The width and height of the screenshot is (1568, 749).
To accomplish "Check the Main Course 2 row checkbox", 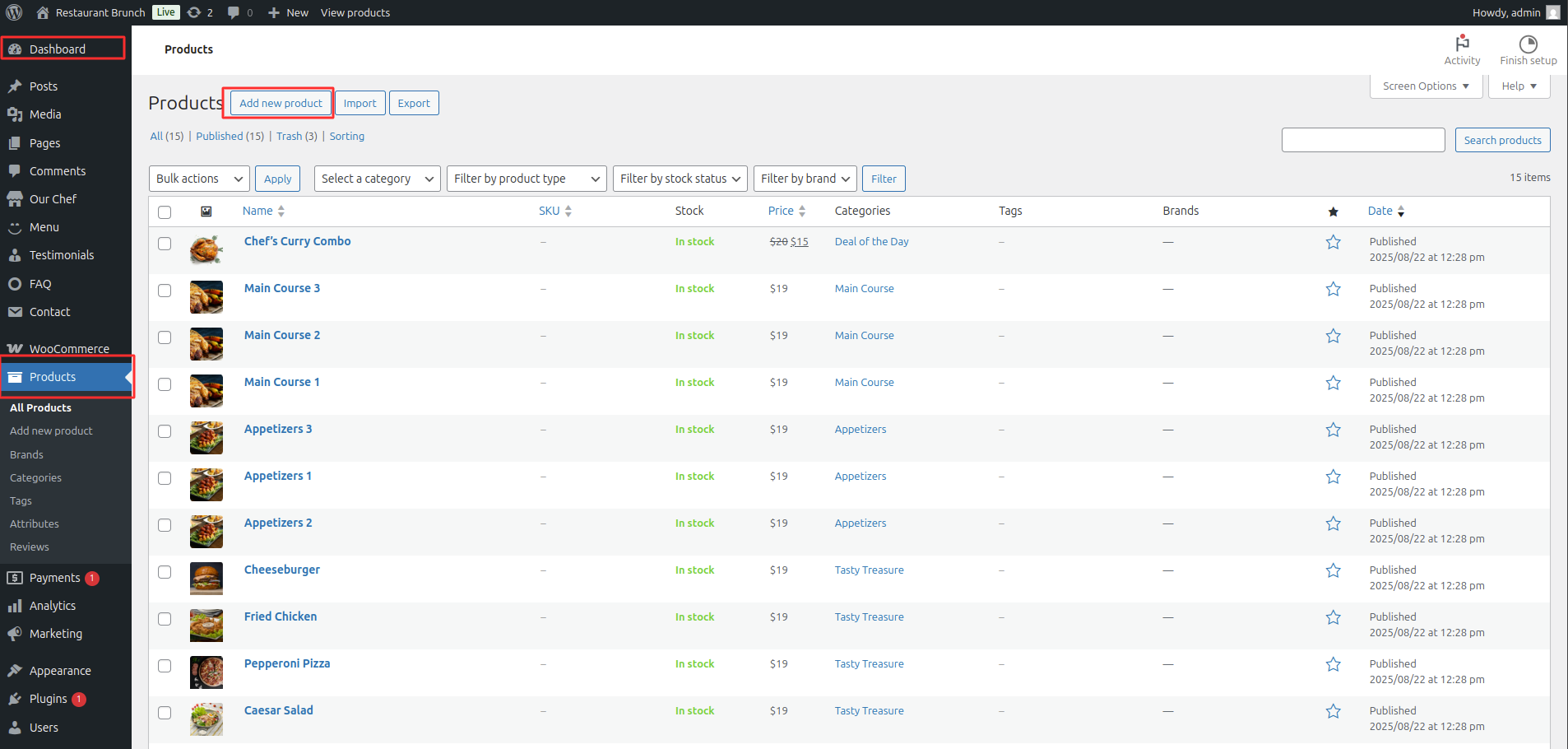I will tap(165, 337).
